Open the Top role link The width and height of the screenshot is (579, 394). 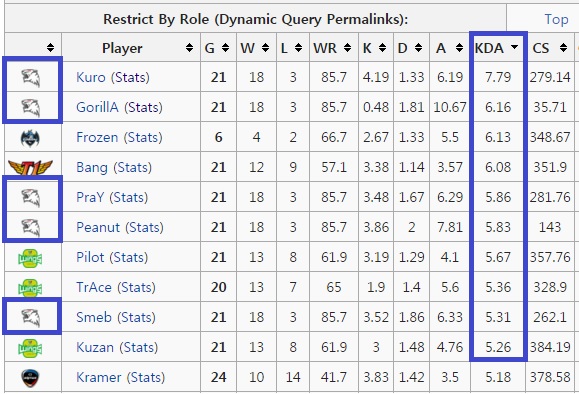point(556,19)
